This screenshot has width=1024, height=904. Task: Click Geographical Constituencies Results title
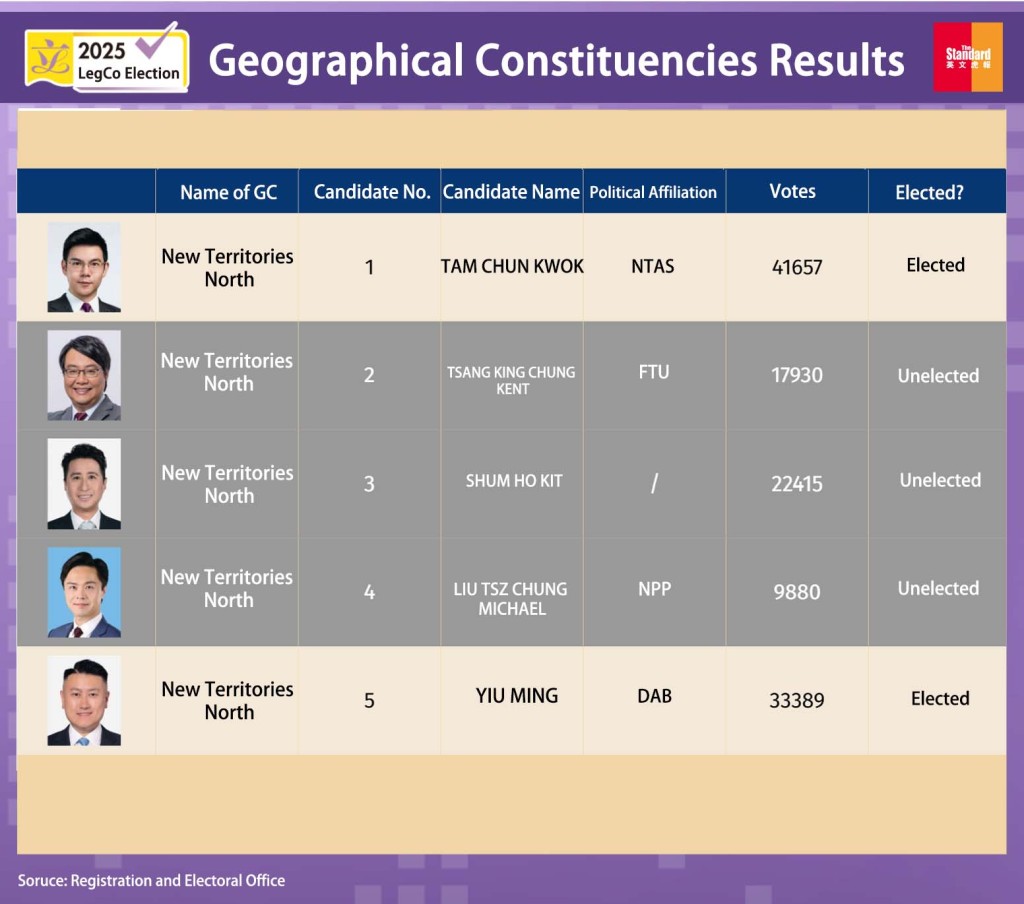pyautogui.click(x=556, y=61)
